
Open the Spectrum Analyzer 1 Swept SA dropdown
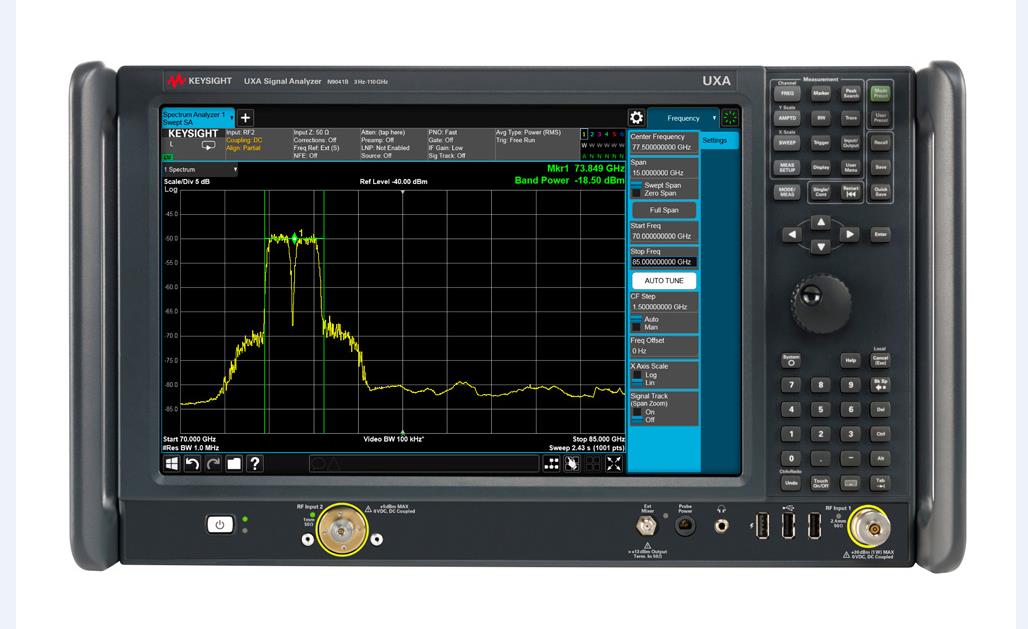coord(199,118)
